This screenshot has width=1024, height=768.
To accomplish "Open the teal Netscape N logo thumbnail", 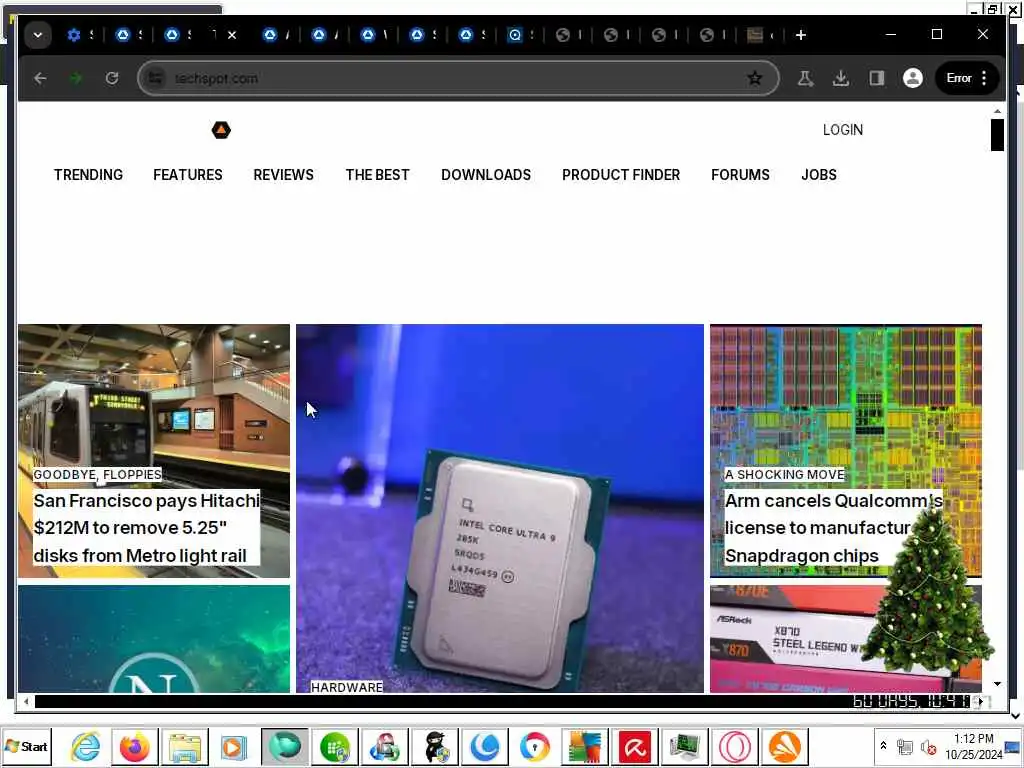I will pos(154,639).
